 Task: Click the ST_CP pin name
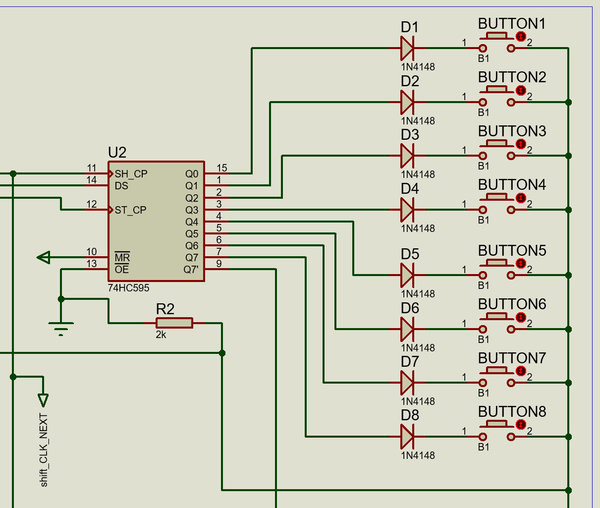click(x=130, y=210)
